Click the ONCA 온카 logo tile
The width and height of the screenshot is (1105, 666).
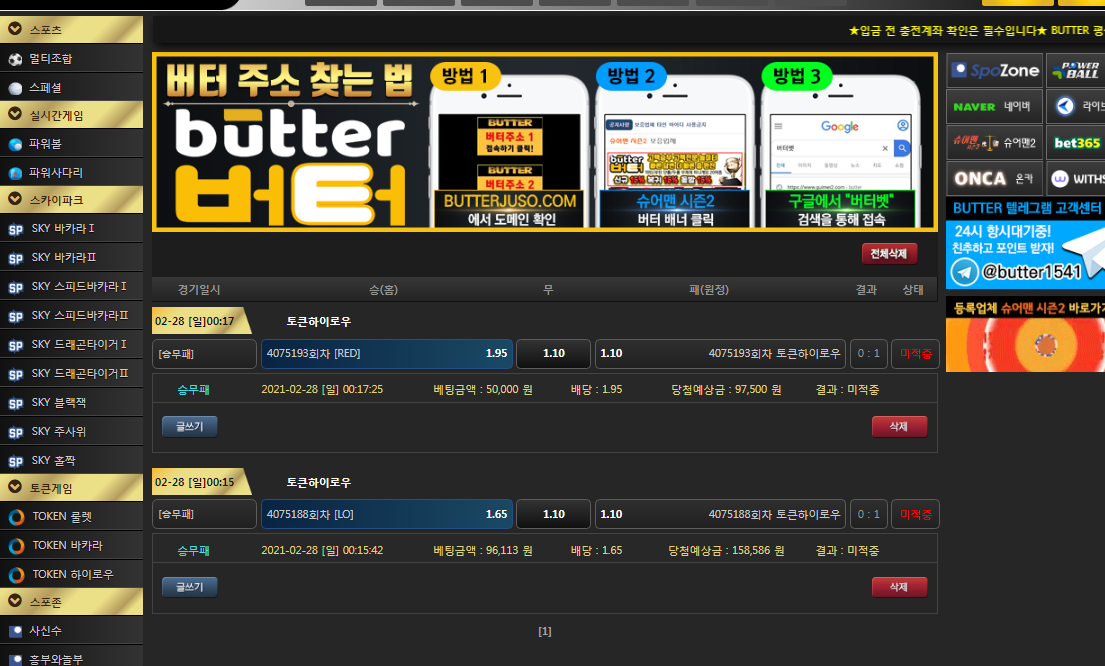click(994, 179)
